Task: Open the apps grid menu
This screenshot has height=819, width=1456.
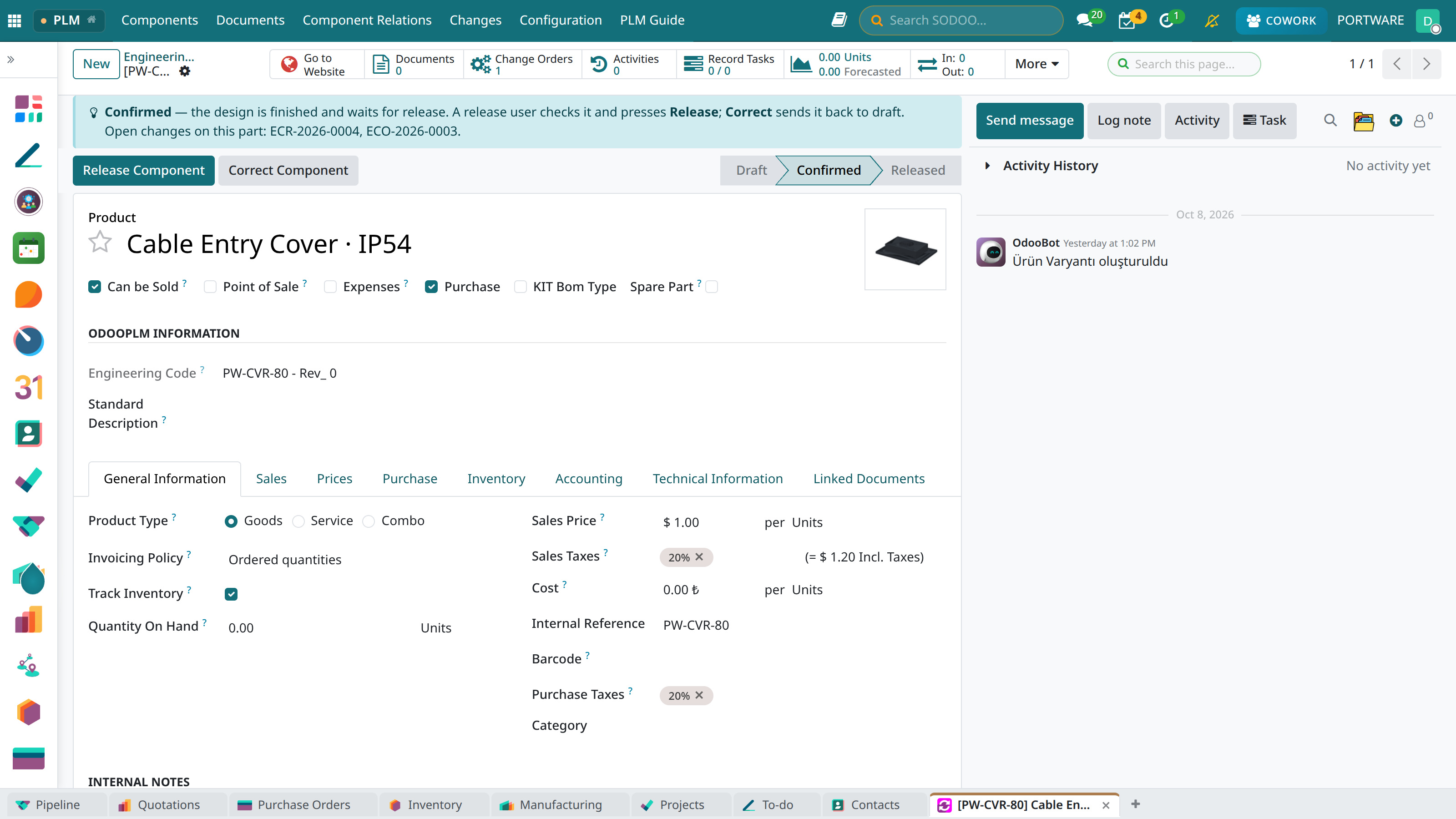Action: click(x=15, y=20)
